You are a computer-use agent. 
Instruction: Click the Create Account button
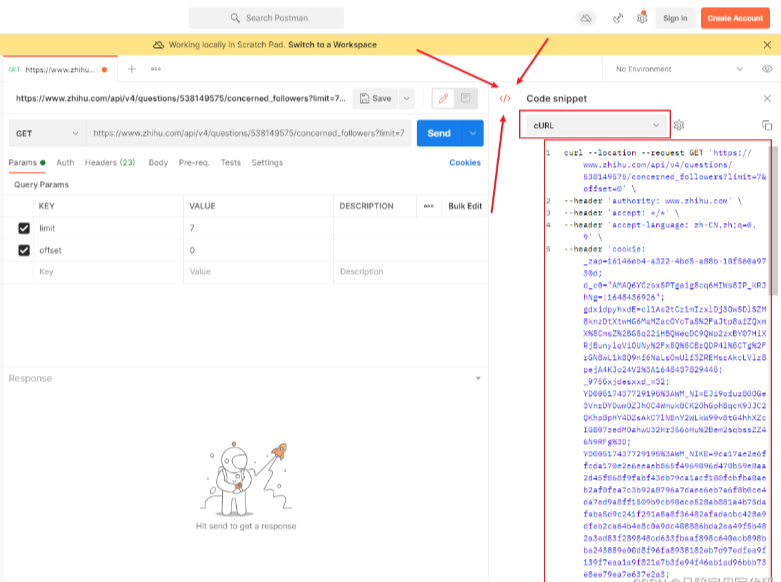tap(735, 18)
